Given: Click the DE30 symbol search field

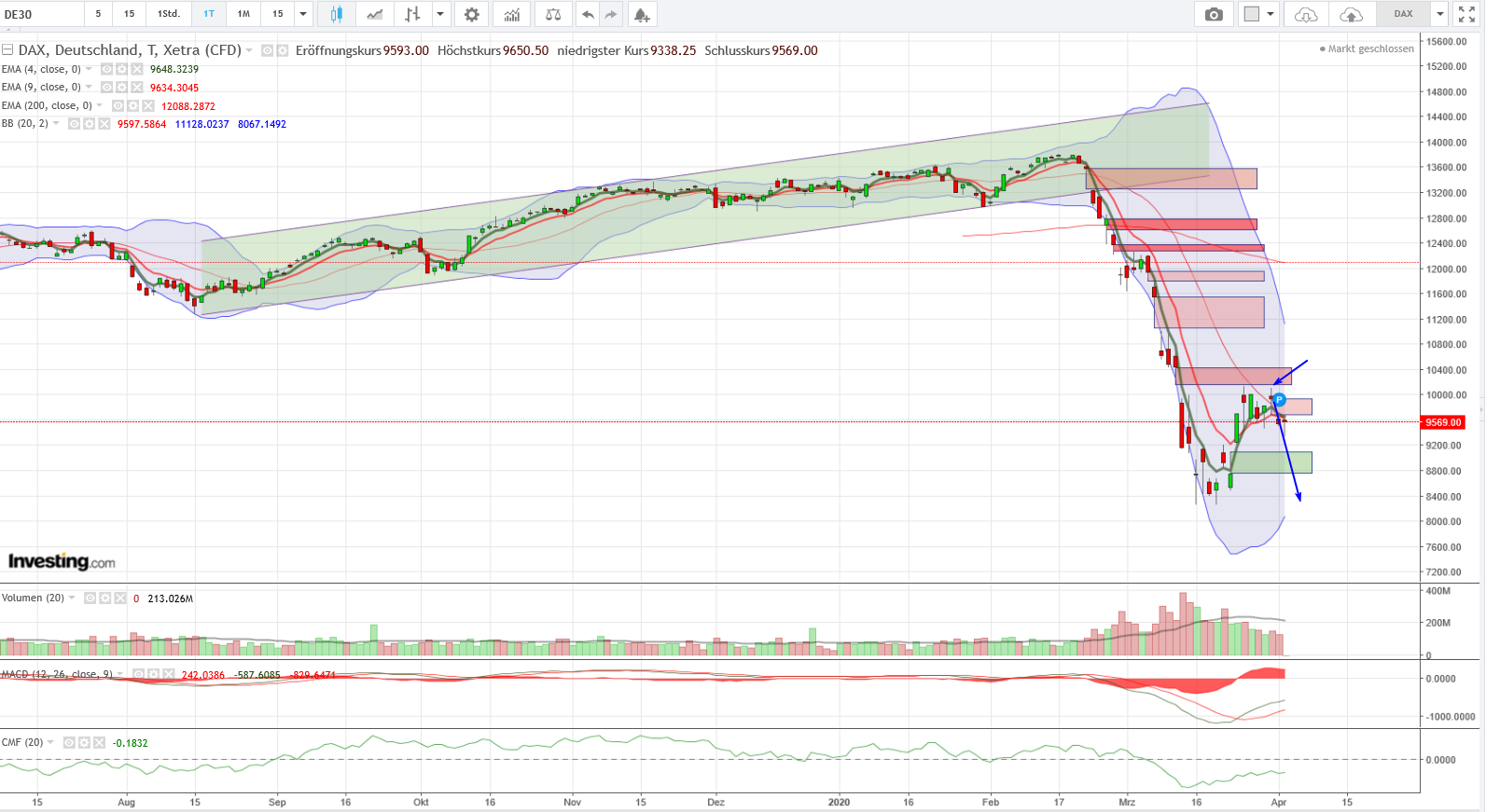Looking at the screenshot, I should tap(42, 14).
